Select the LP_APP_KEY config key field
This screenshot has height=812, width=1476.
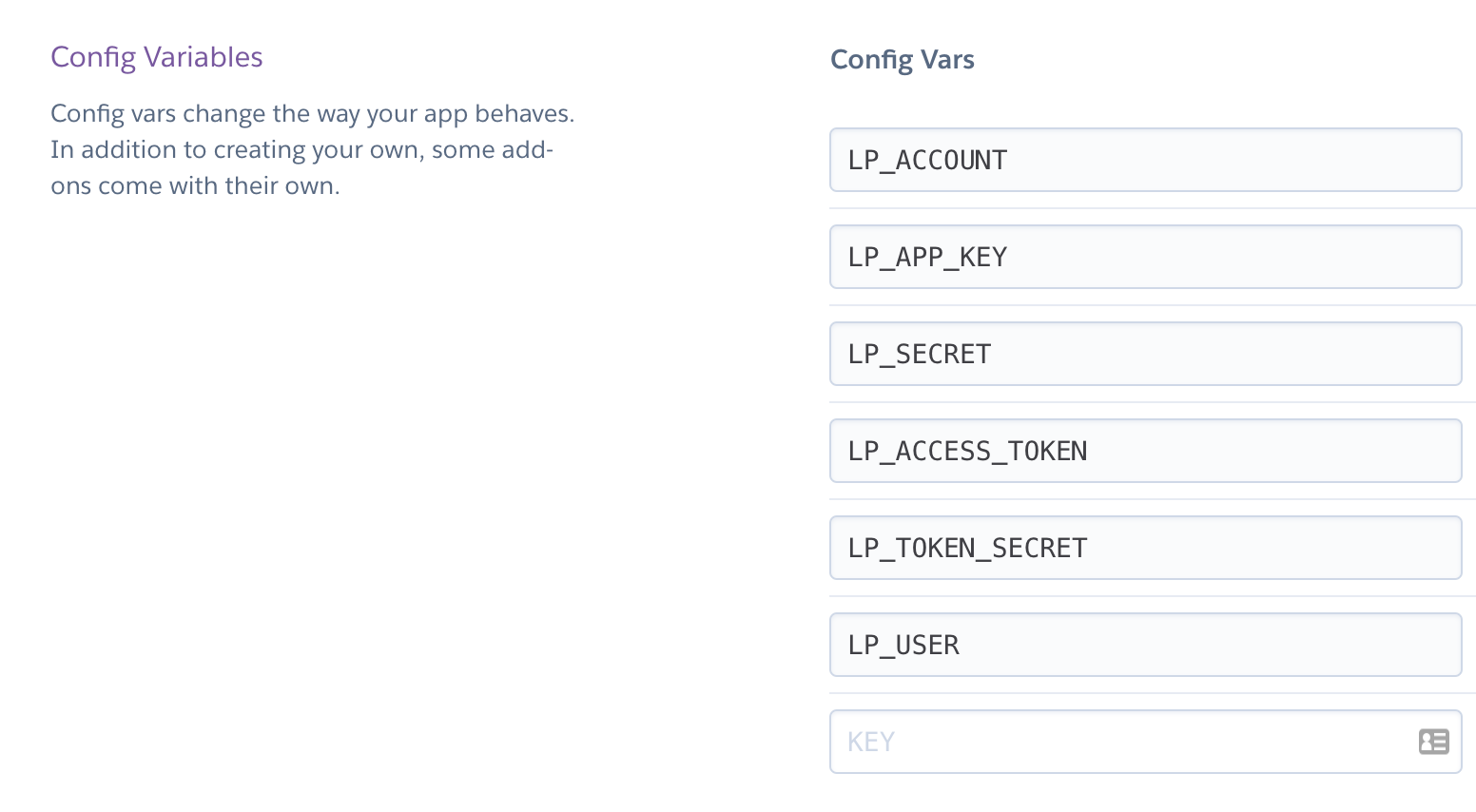pos(1145,257)
